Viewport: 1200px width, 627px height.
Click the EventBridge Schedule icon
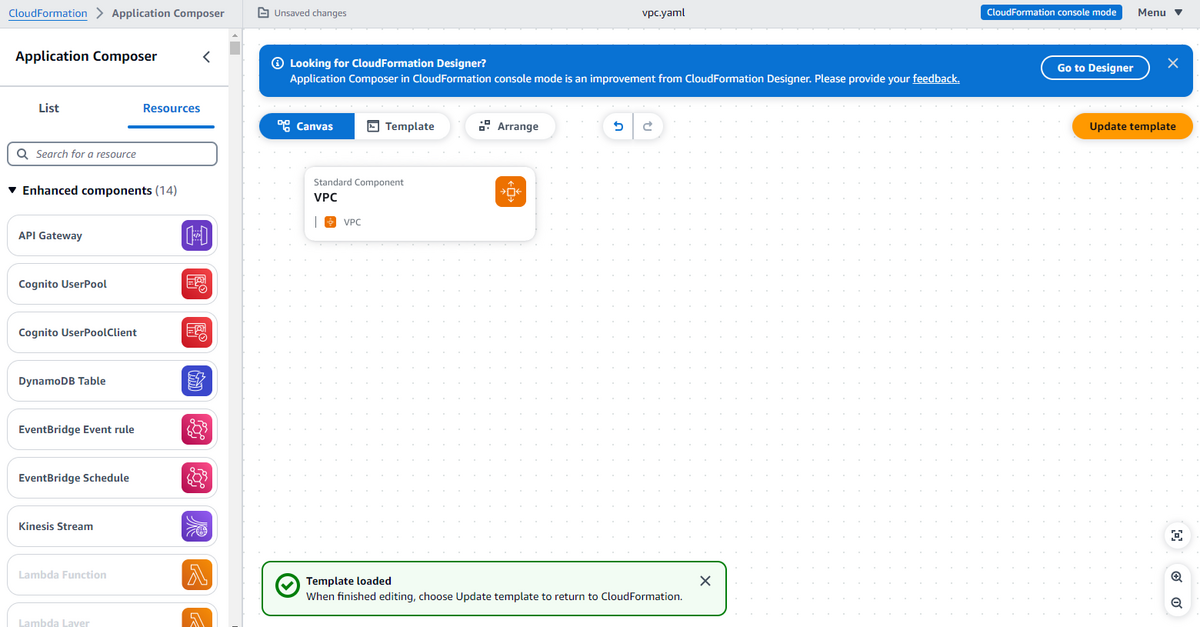coord(197,478)
